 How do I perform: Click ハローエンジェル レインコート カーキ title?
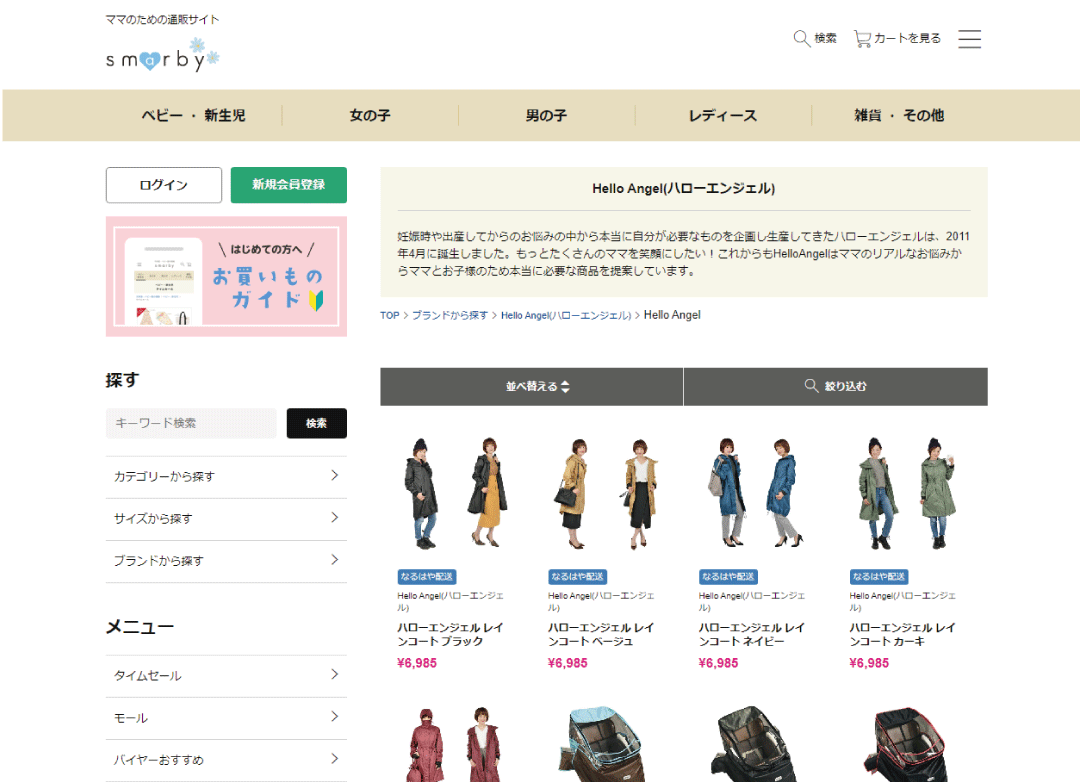pyautogui.click(x=903, y=635)
